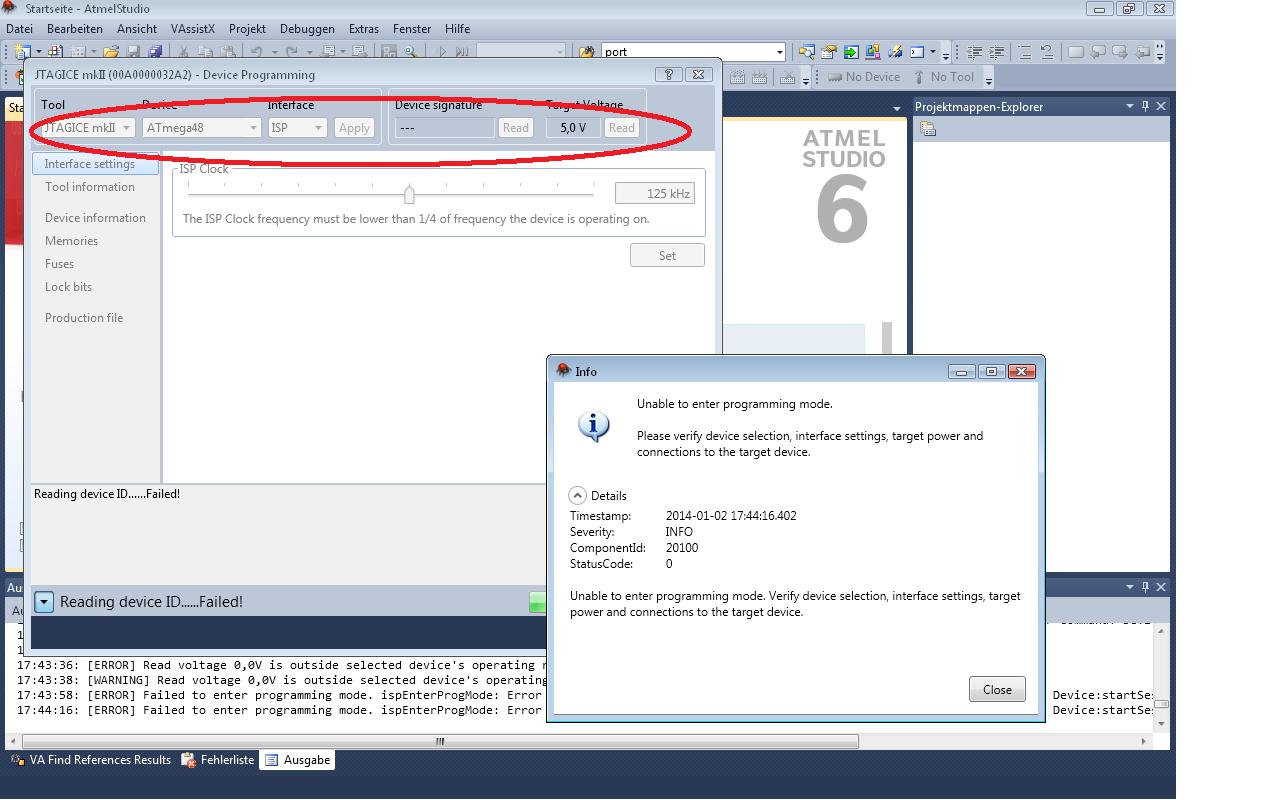Select Lock bits in sidebar
Image resolution: width=1280 pixels, height=800 pixels.
coord(68,287)
